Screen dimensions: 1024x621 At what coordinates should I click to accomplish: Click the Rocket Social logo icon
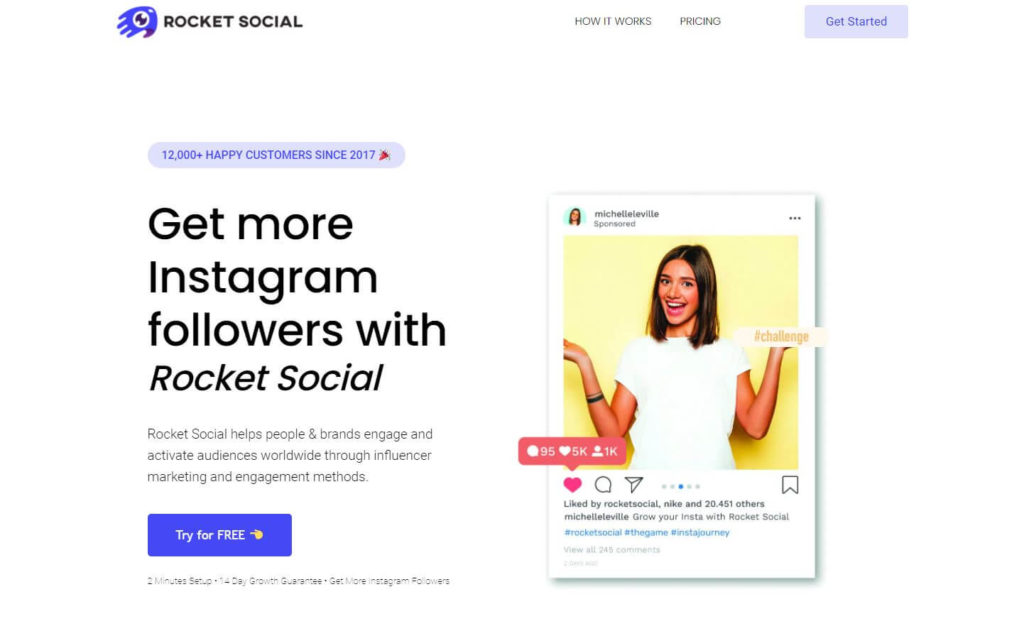137,22
